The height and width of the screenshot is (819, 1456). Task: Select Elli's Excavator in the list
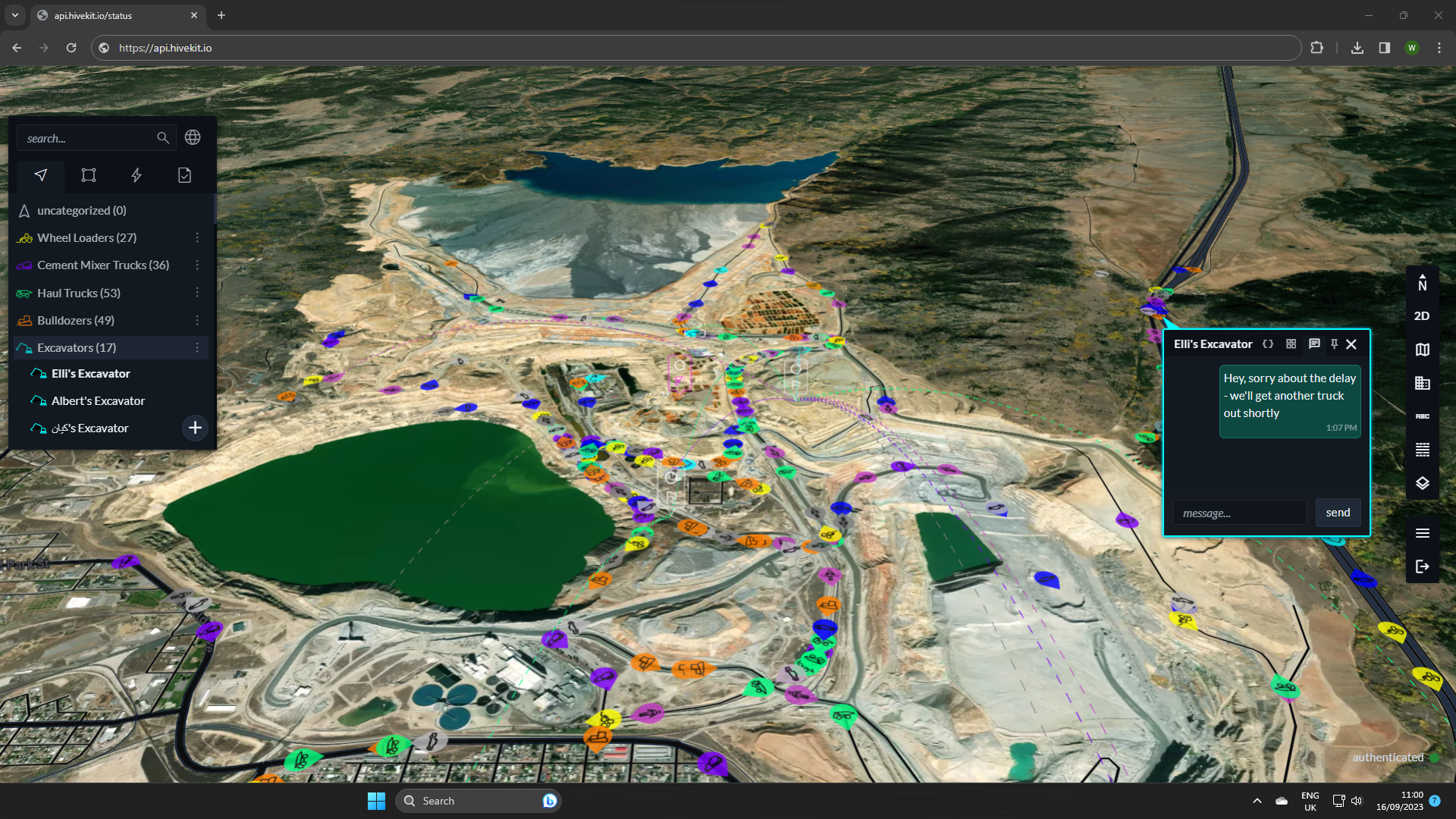[91, 374]
